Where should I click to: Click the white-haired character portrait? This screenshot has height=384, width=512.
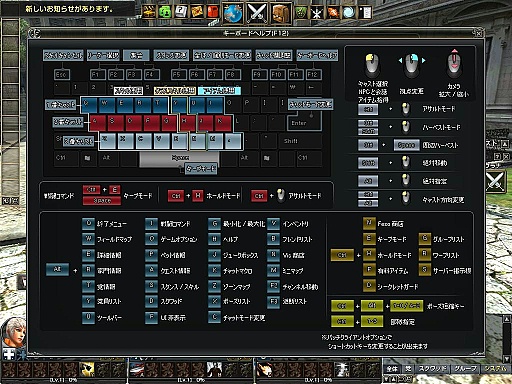click(x=14, y=332)
